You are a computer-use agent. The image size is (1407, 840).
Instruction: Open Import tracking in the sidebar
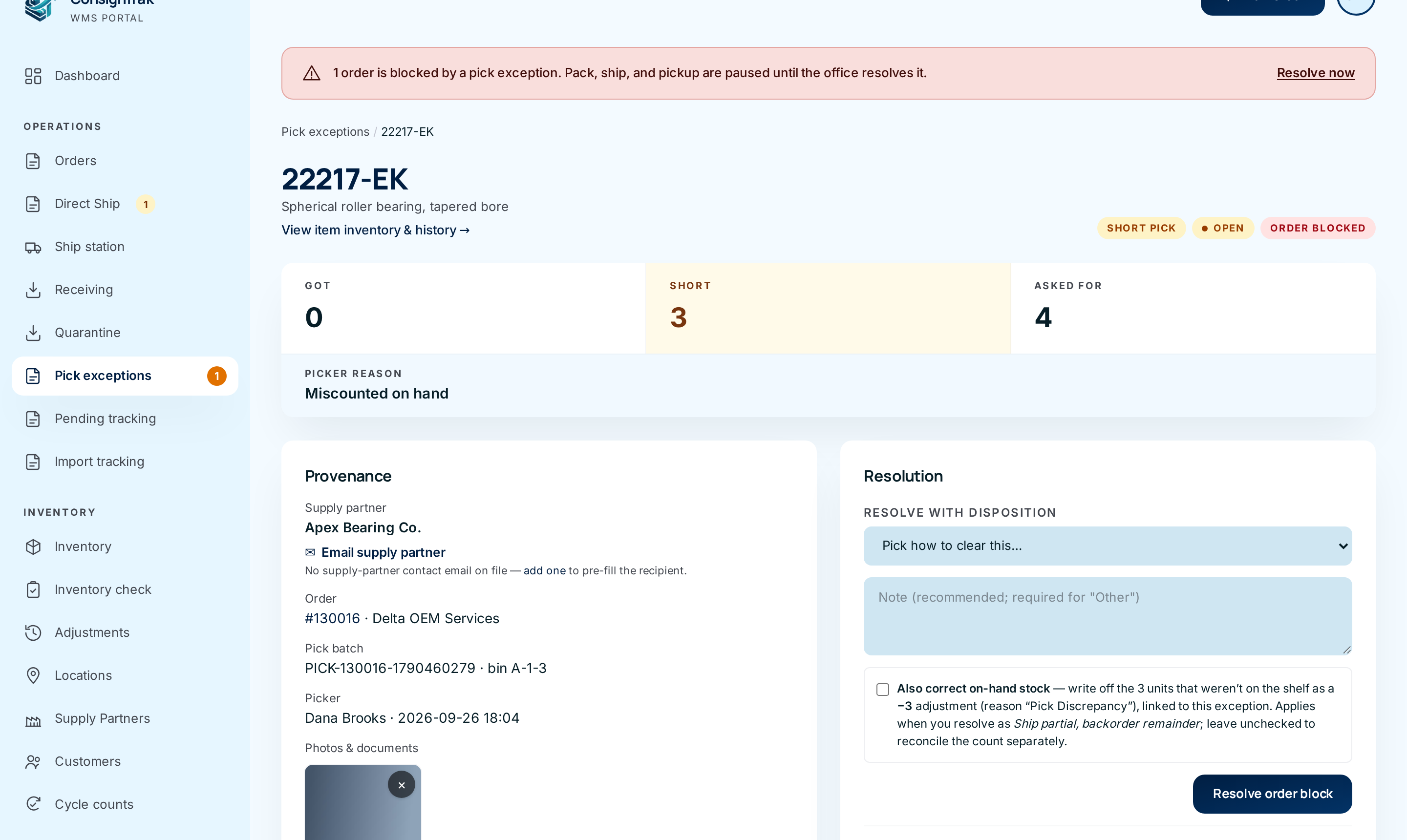pos(125,462)
